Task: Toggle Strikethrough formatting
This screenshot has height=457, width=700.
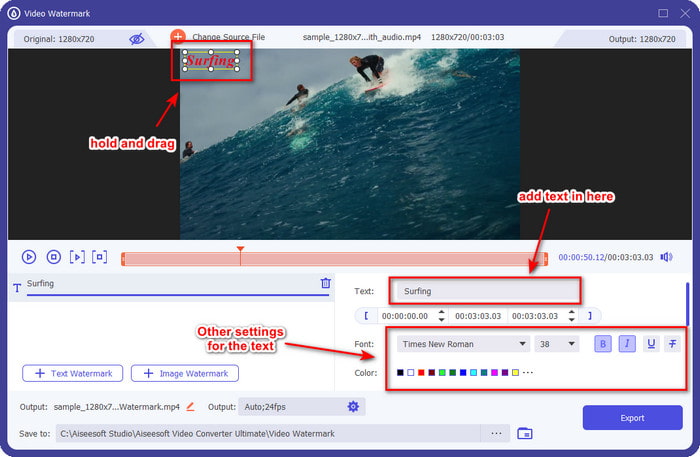Action: click(672, 344)
